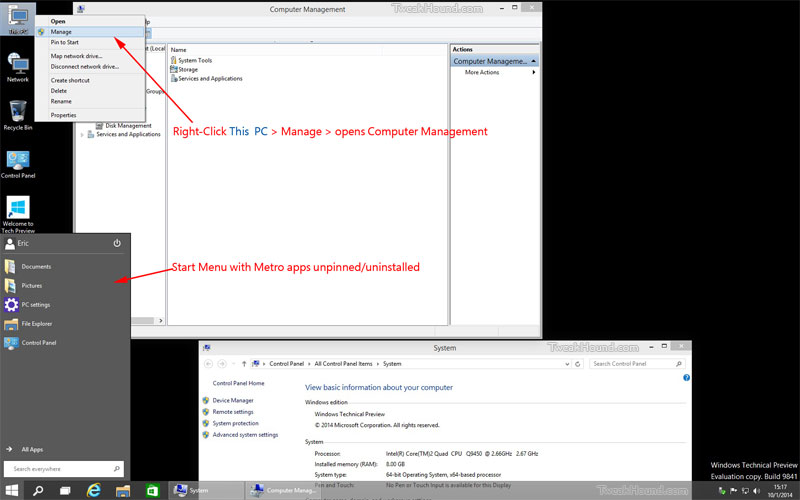
Task: Click the Eric user account entry
Action: click(x=17, y=243)
